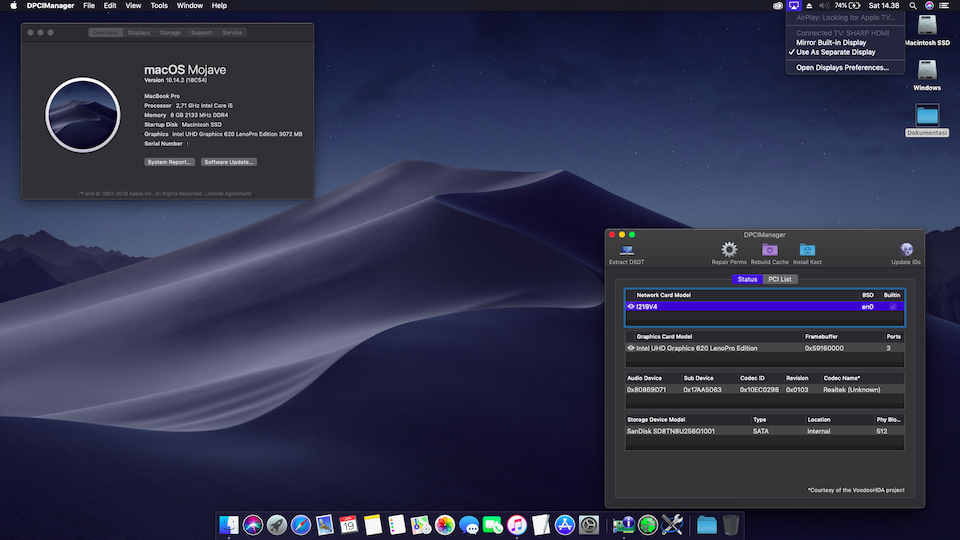The image size is (960, 540).
Task: Click framebuffer value 0x59160000
Action: tap(823, 348)
